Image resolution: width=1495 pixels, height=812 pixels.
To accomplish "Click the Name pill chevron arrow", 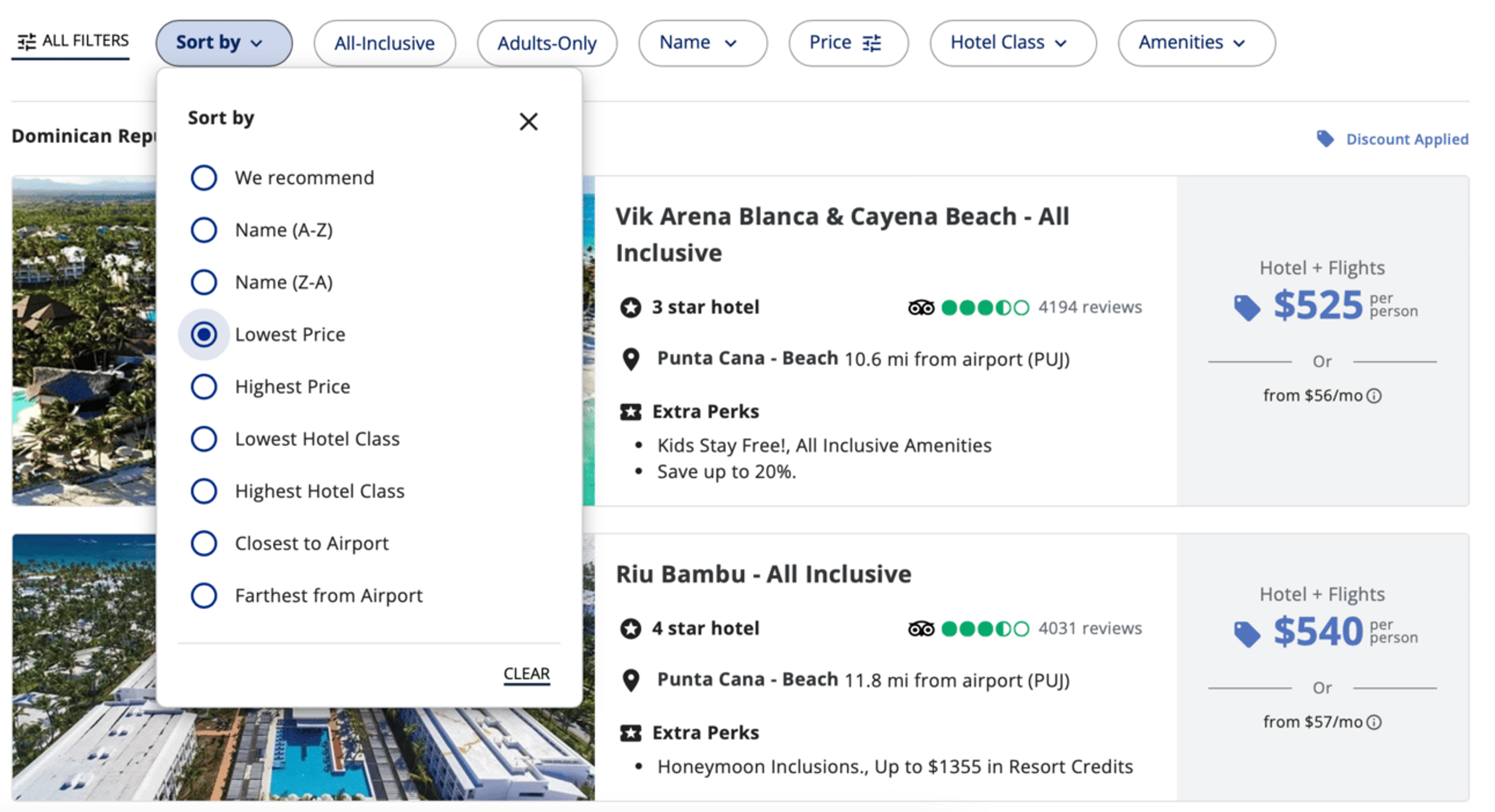I will [731, 44].
